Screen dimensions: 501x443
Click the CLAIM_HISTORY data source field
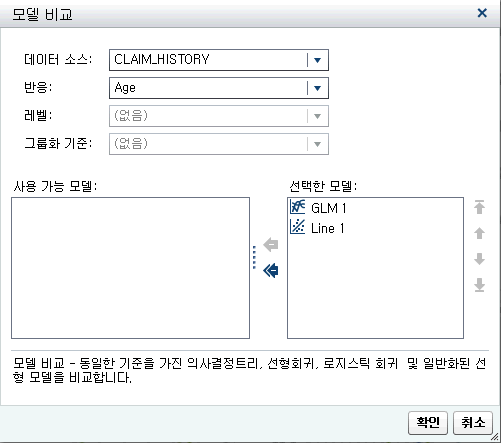click(219, 60)
